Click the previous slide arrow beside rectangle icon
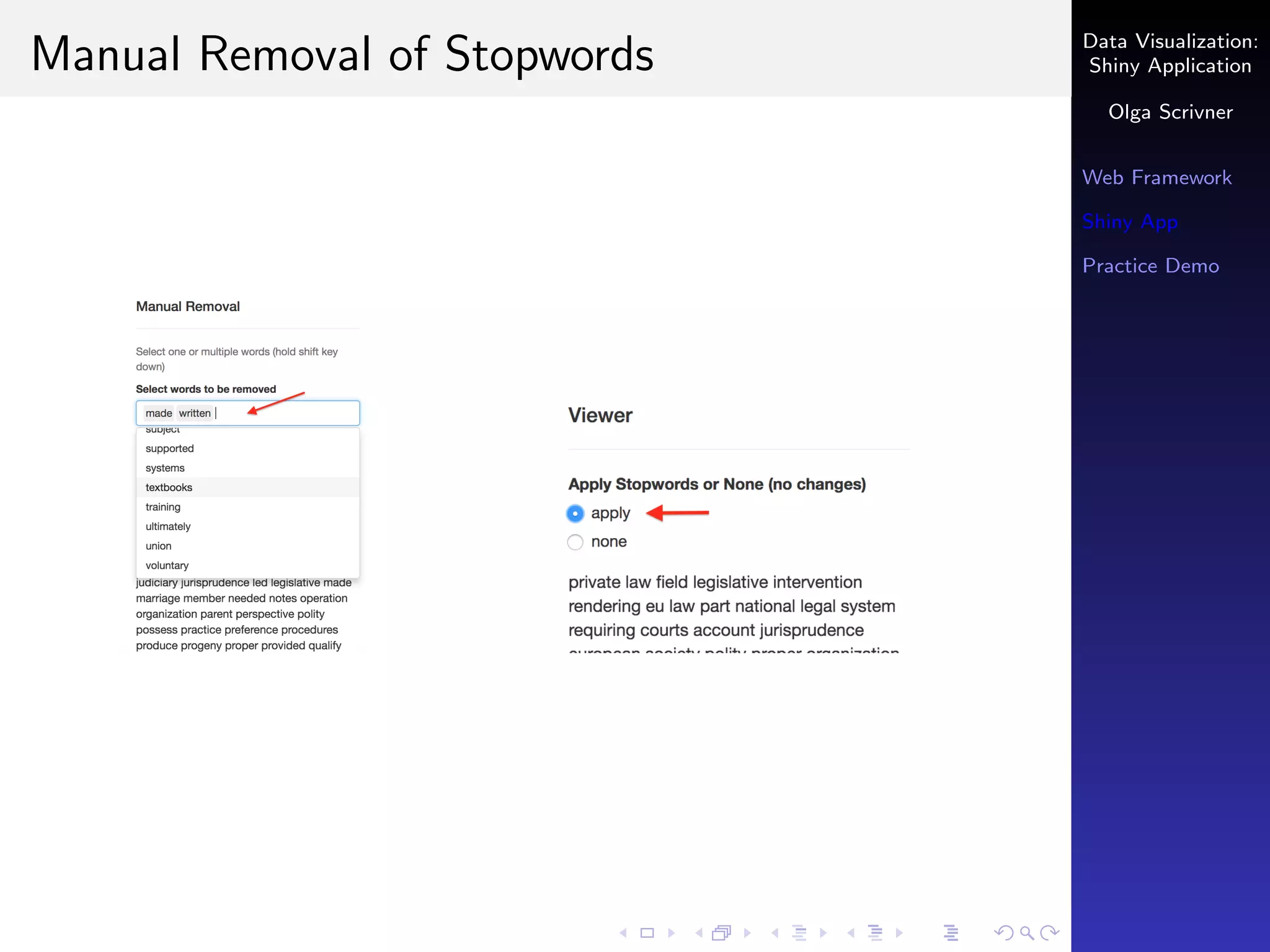This screenshot has width=1270, height=952. pos(623,933)
